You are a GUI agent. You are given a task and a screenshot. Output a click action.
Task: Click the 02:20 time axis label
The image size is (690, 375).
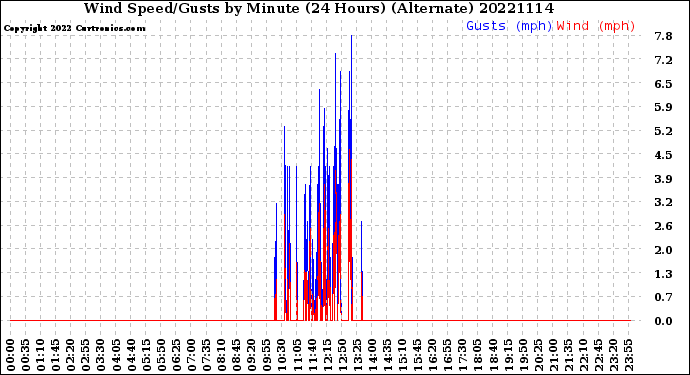click(x=71, y=355)
